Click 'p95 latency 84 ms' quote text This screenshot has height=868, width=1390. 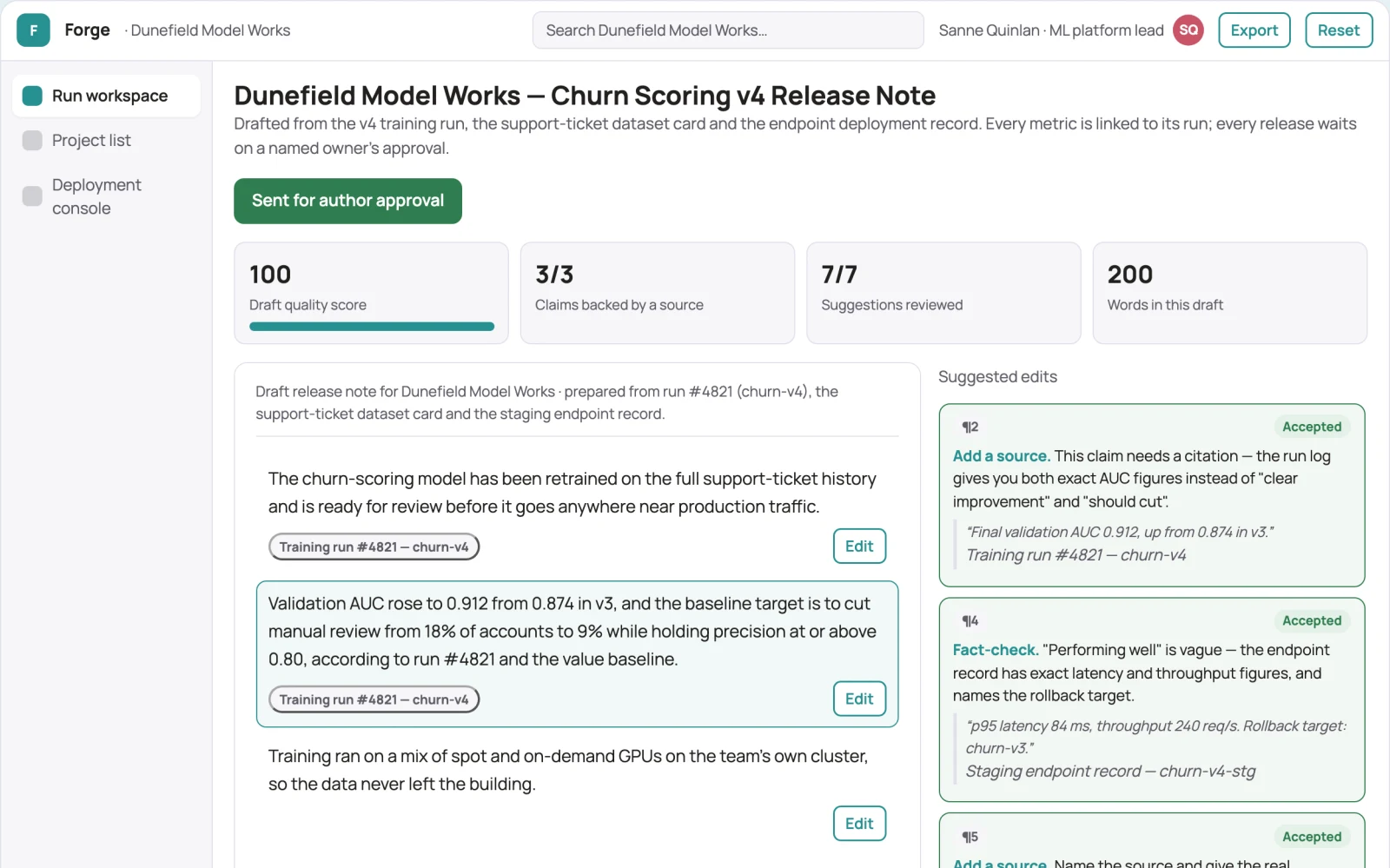pyautogui.click(x=1155, y=737)
